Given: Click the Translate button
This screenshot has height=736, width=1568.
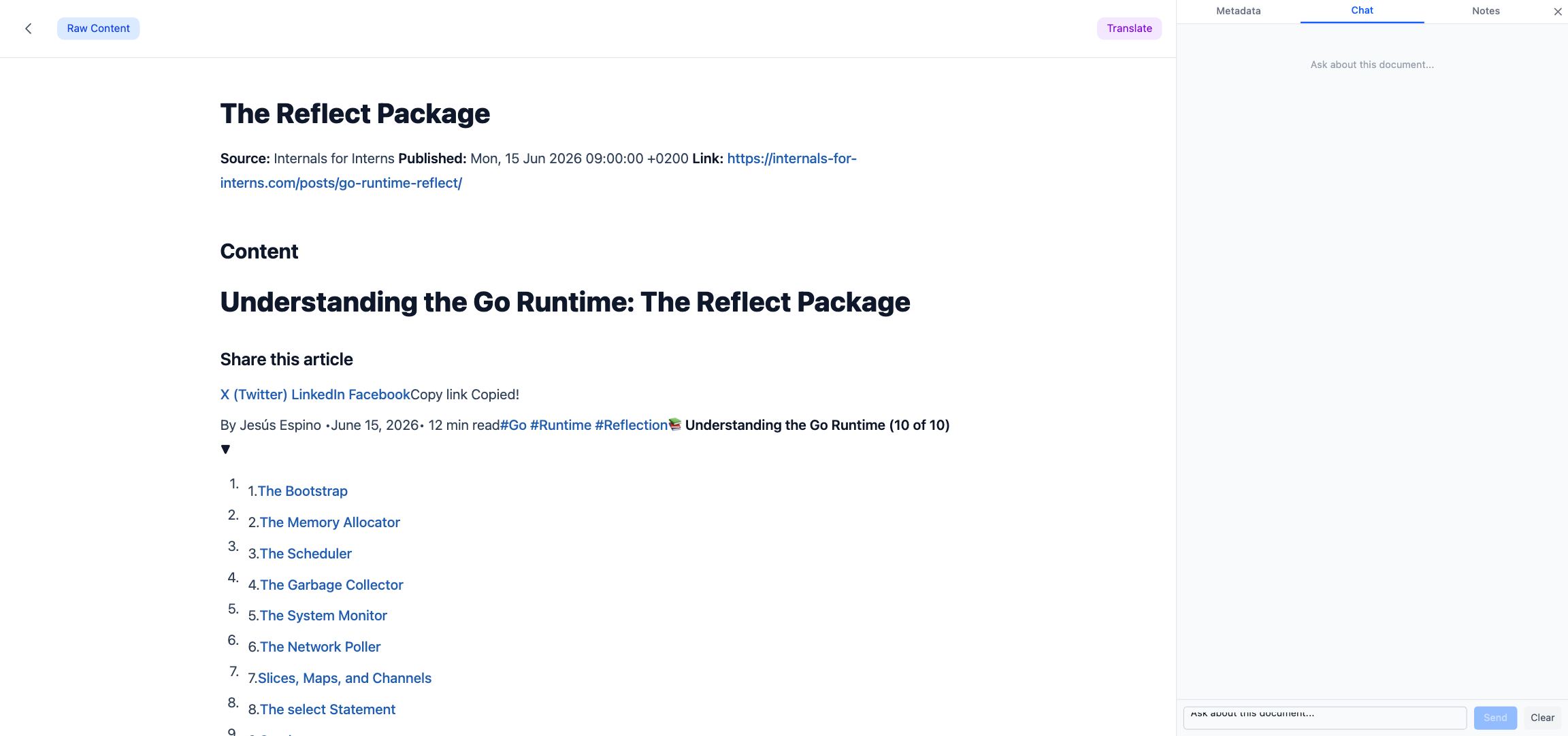Looking at the screenshot, I should pyautogui.click(x=1129, y=29).
